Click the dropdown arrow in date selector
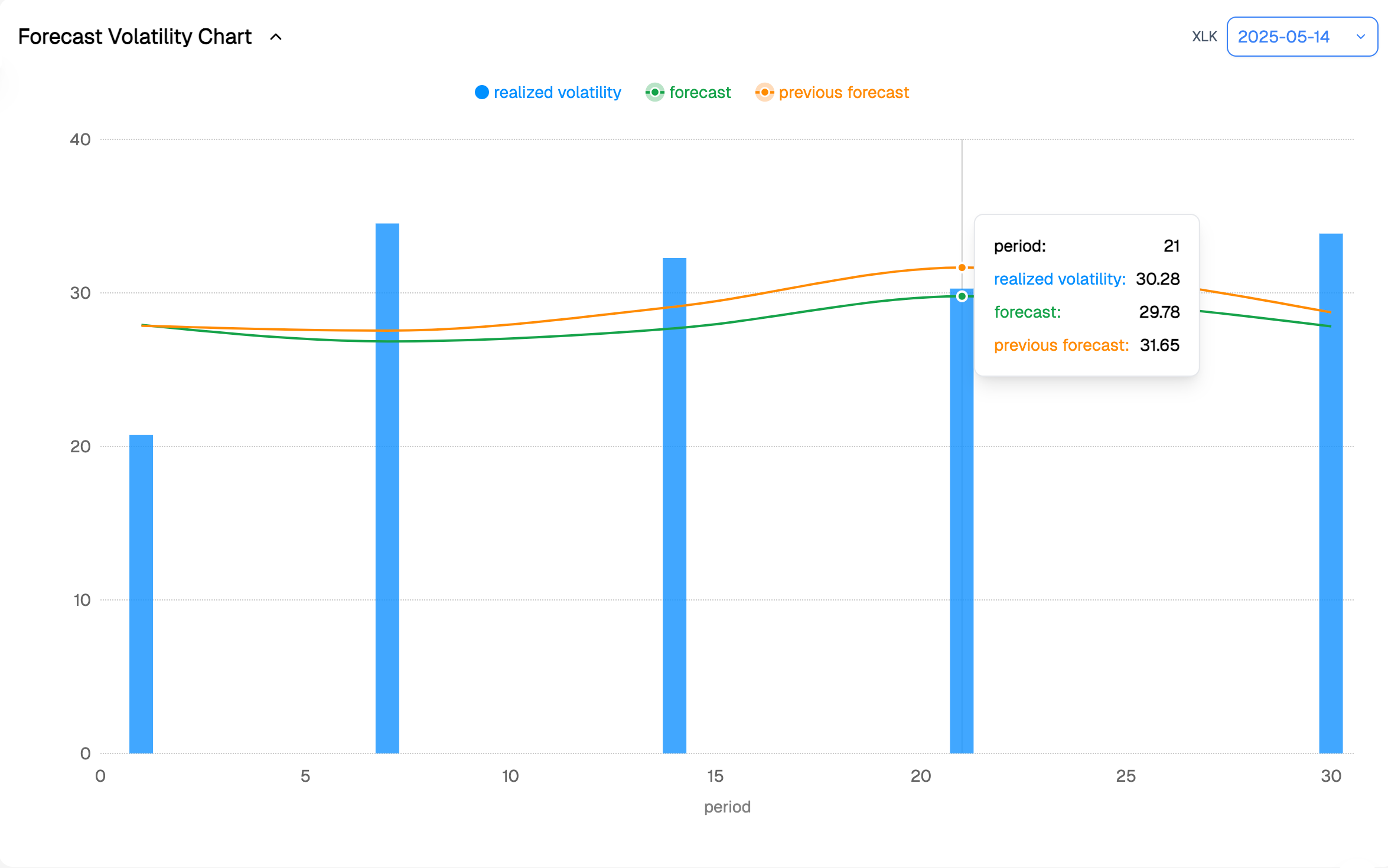1388x868 pixels. coord(1360,37)
